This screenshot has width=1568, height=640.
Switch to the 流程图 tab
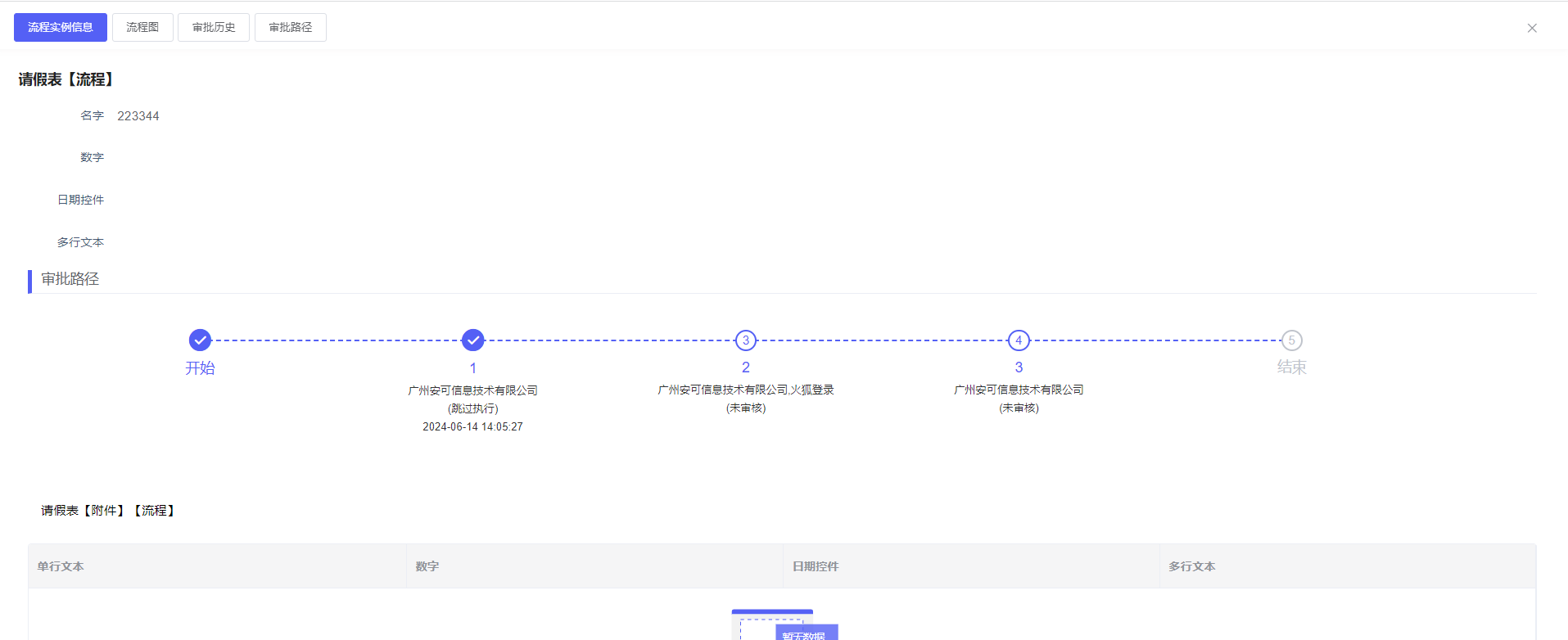142,27
